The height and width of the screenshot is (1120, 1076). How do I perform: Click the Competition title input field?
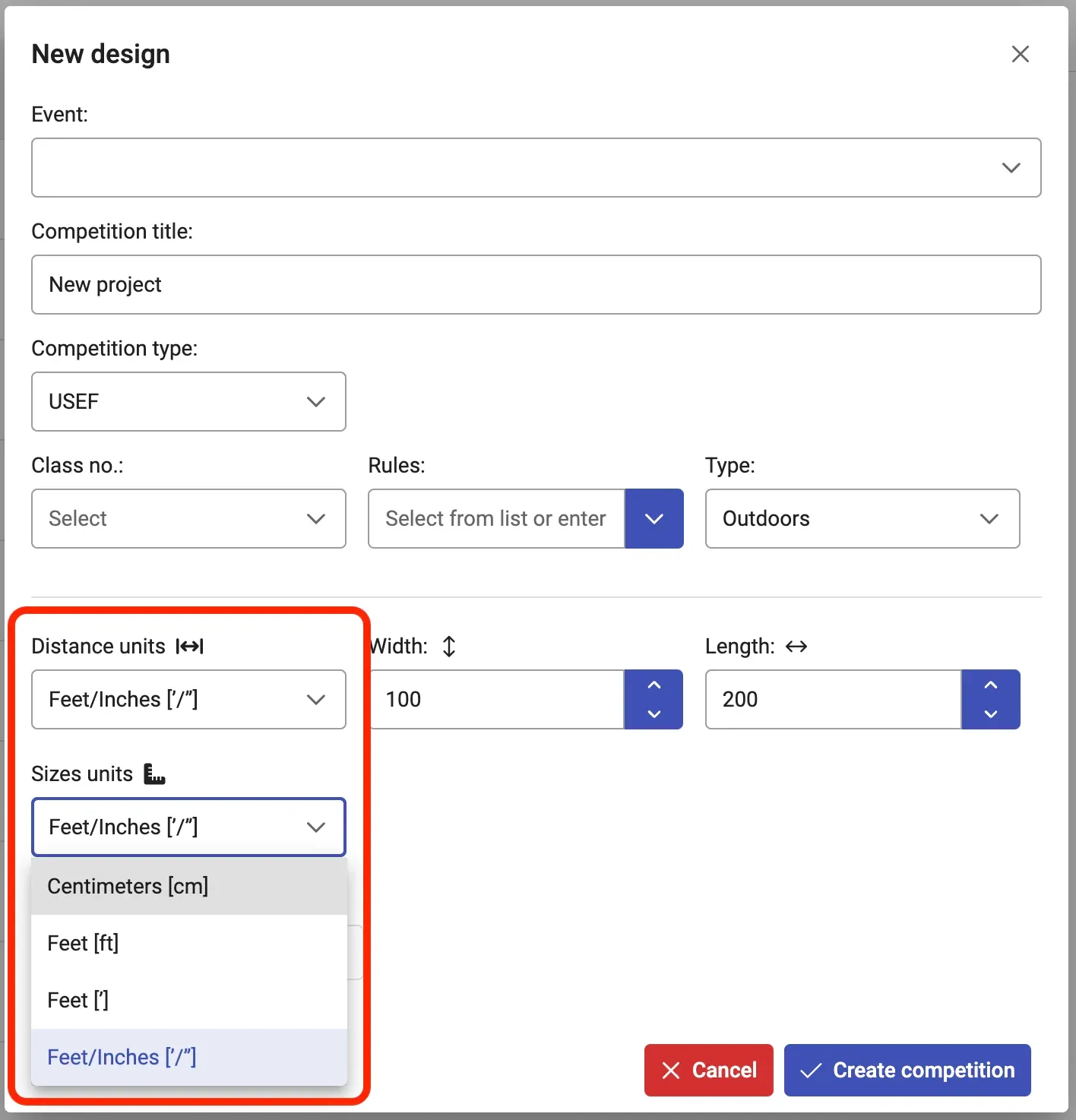click(536, 284)
